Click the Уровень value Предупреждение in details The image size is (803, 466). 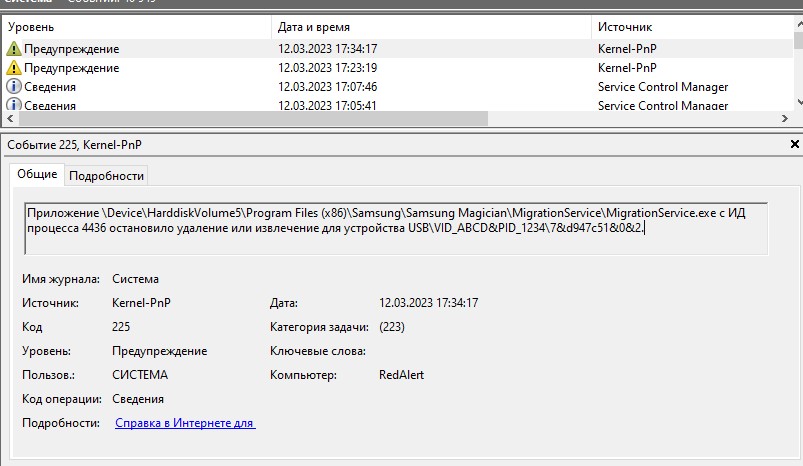pyautogui.click(x=160, y=351)
